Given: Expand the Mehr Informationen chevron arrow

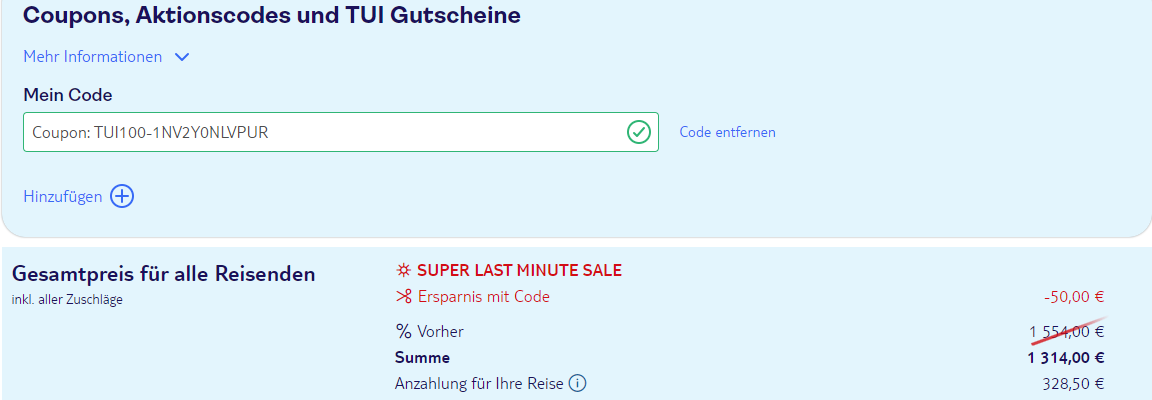Looking at the screenshot, I should 182,57.
